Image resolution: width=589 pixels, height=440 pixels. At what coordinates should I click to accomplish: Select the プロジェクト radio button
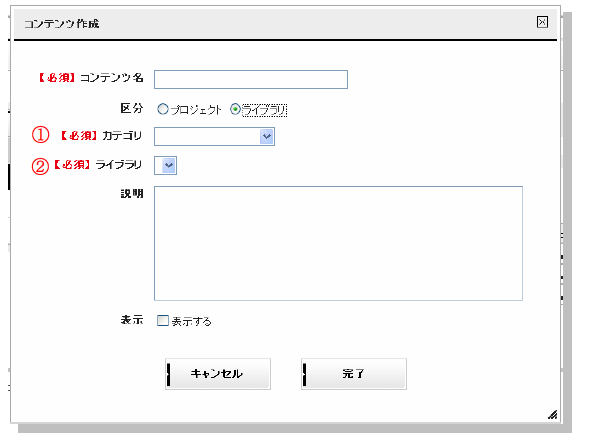point(163,109)
